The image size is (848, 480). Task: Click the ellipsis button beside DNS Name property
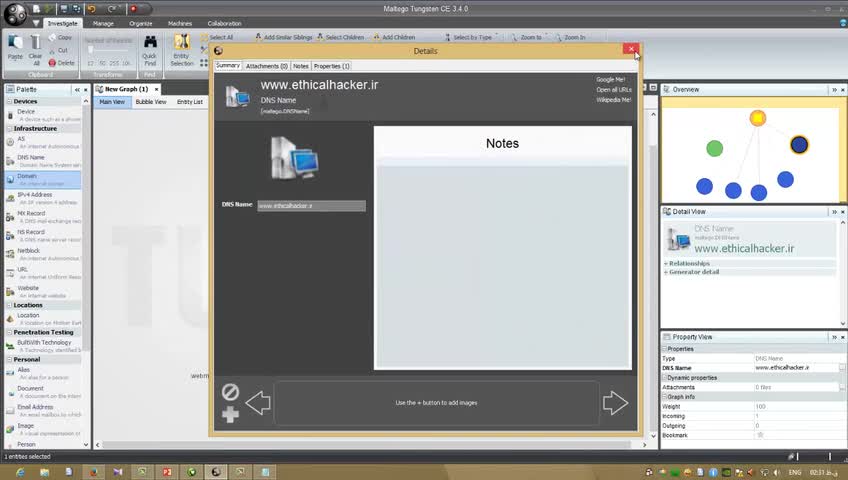842,368
